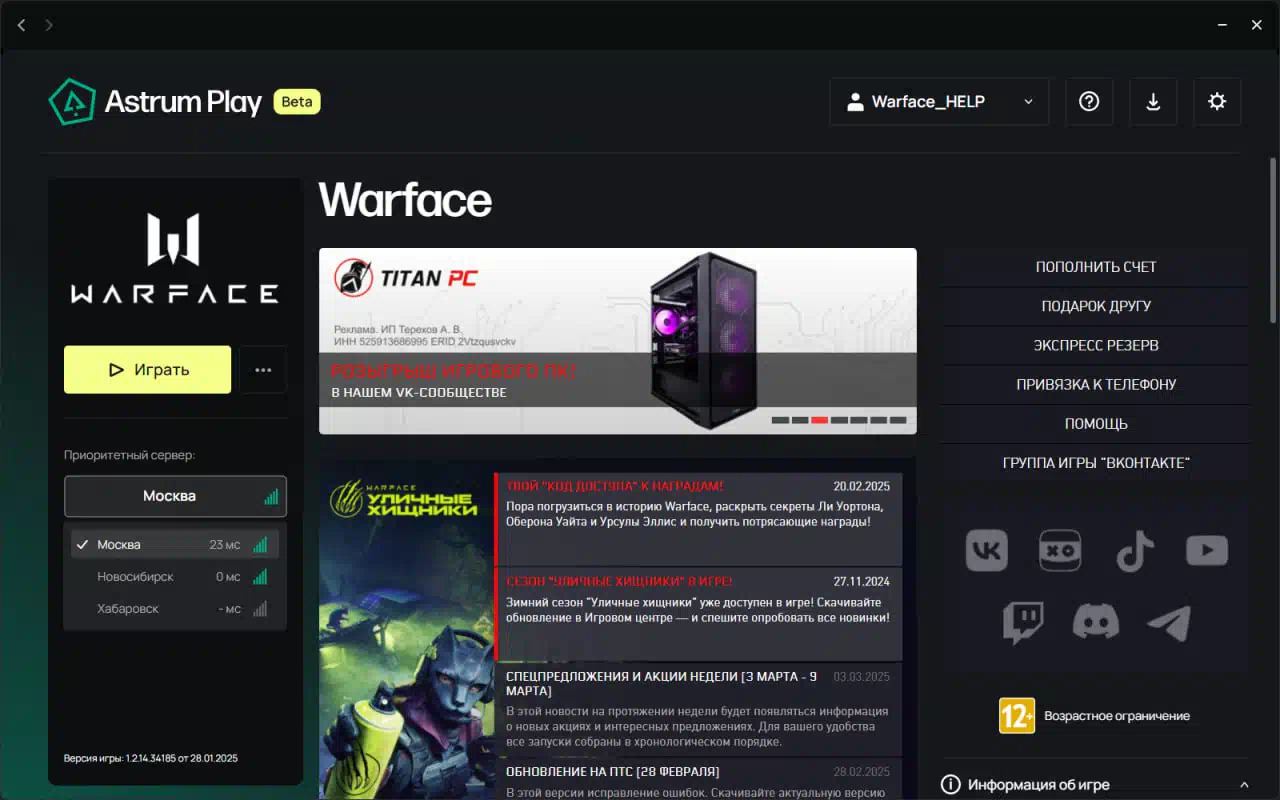This screenshot has height=800, width=1280.
Task: Click the 20.02.2025 news date
Action: 861,486
